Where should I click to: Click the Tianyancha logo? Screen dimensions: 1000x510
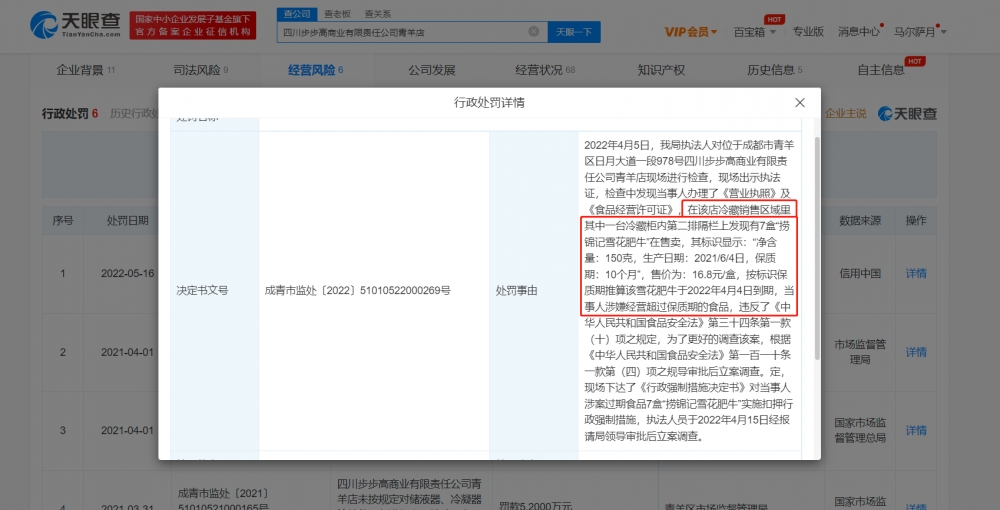tap(75, 25)
